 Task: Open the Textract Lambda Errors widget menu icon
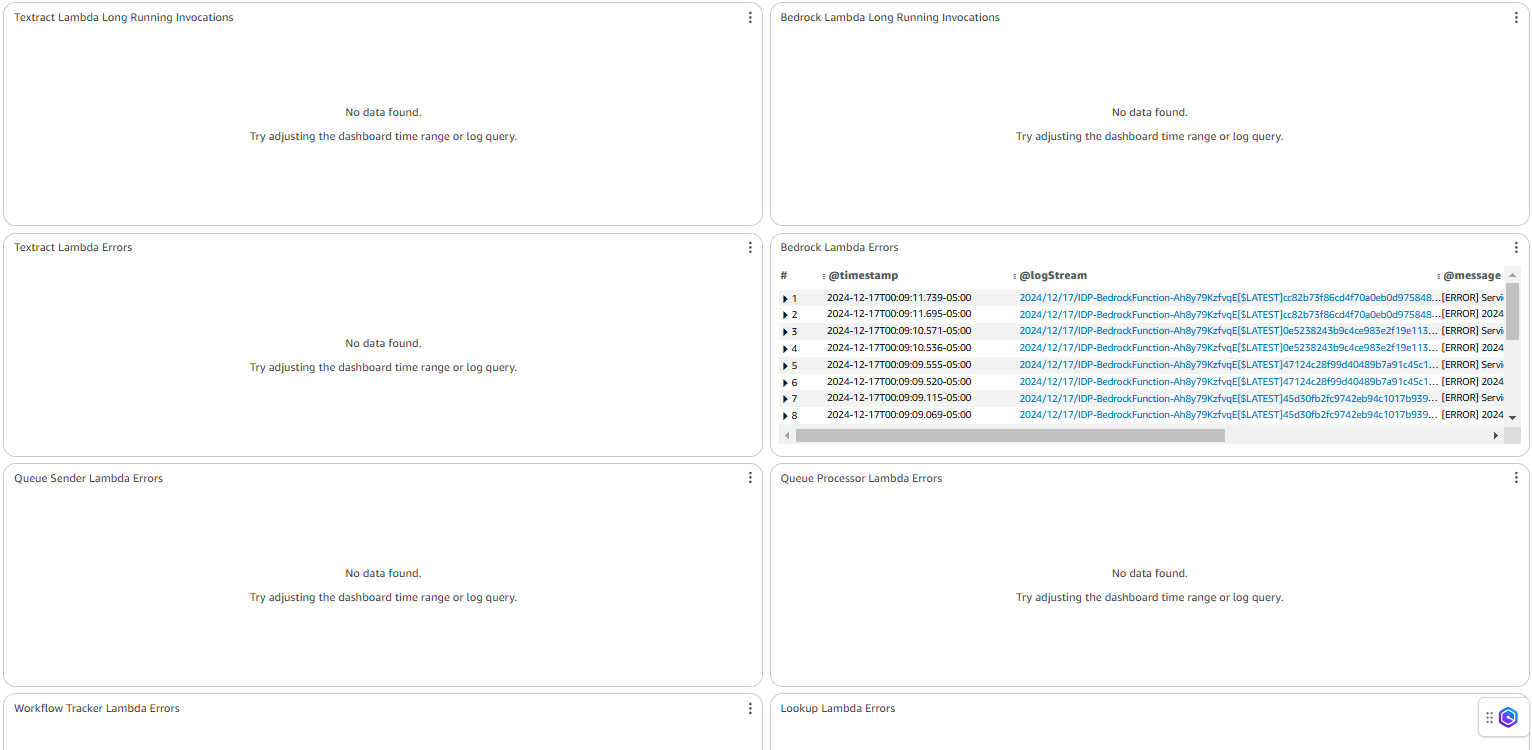click(750, 247)
